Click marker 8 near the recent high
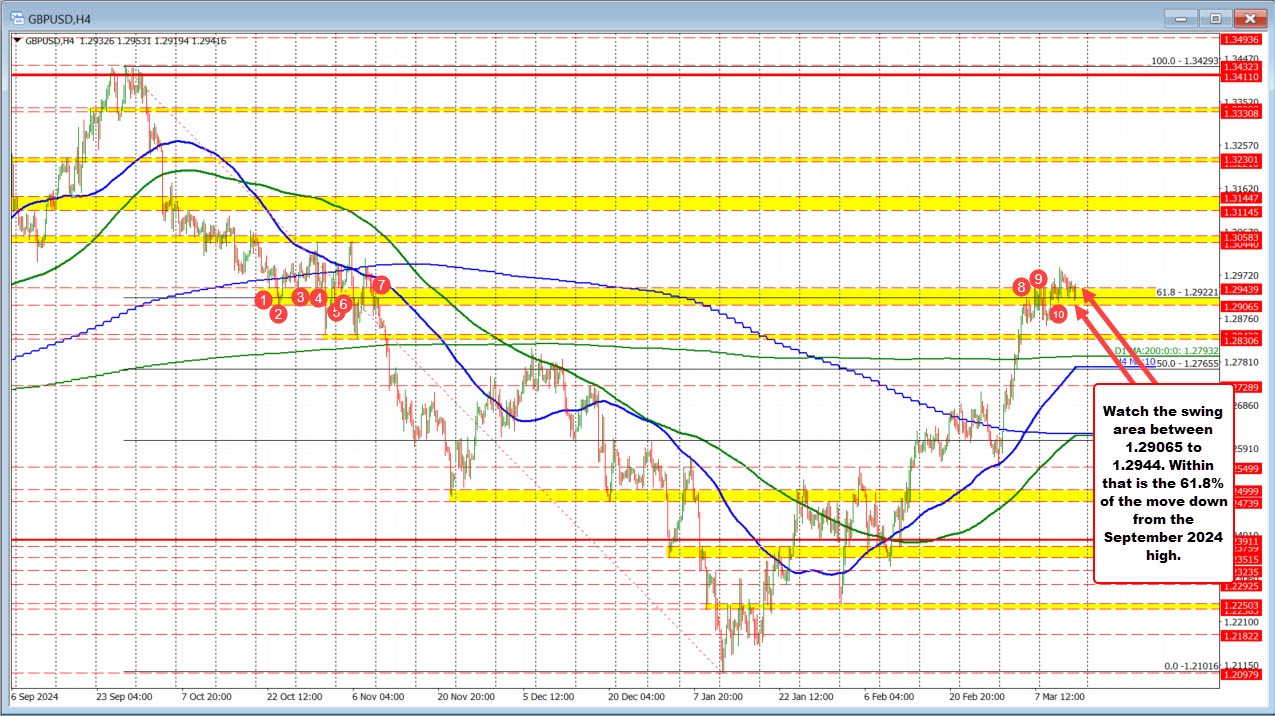 tap(1020, 289)
